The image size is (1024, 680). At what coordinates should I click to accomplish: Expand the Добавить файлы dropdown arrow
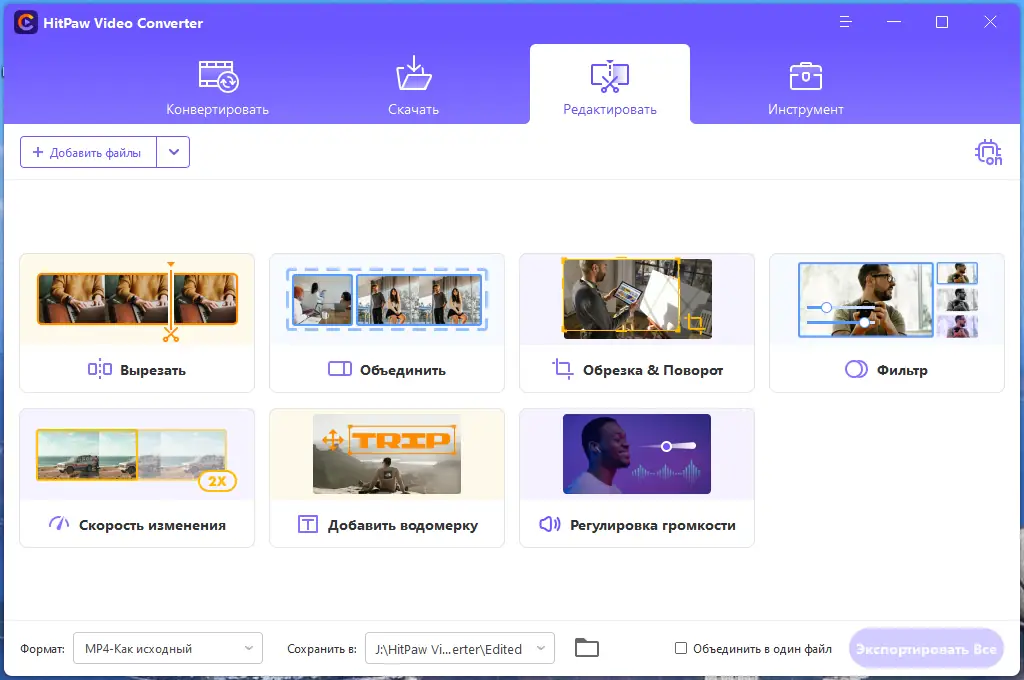[173, 152]
